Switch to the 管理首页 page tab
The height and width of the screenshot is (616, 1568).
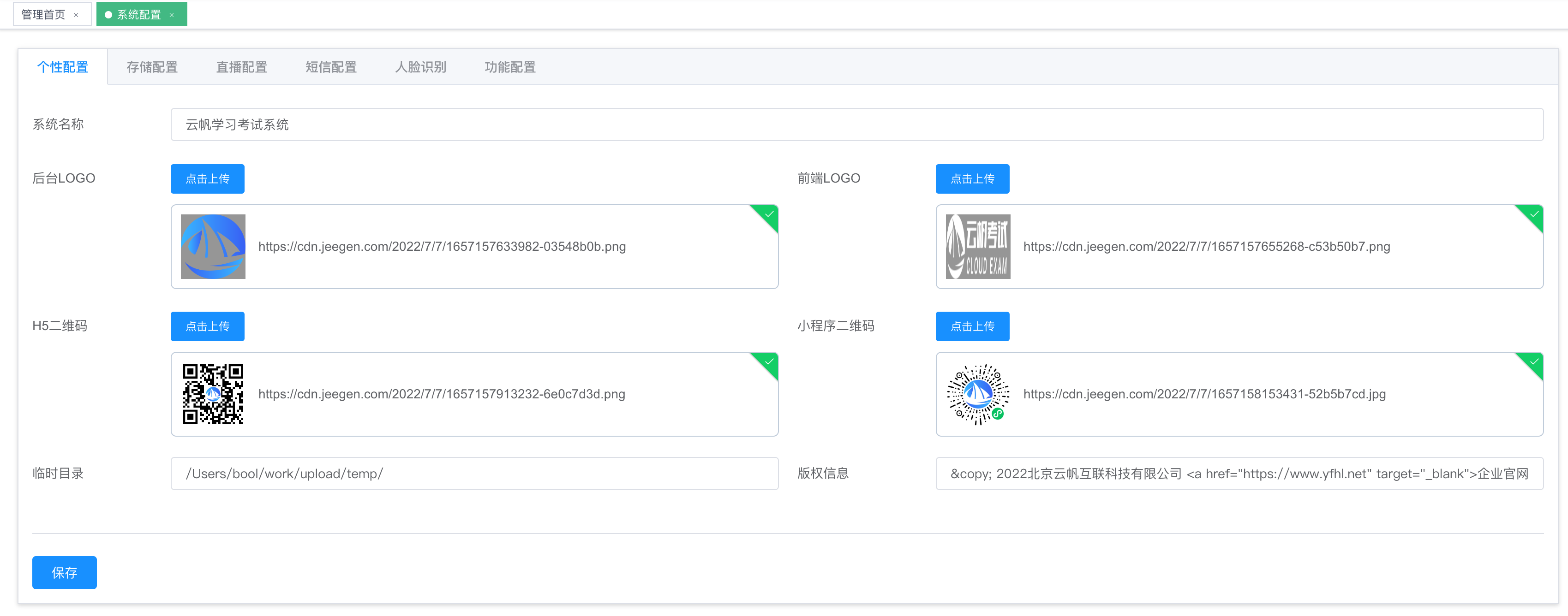point(52,14)
